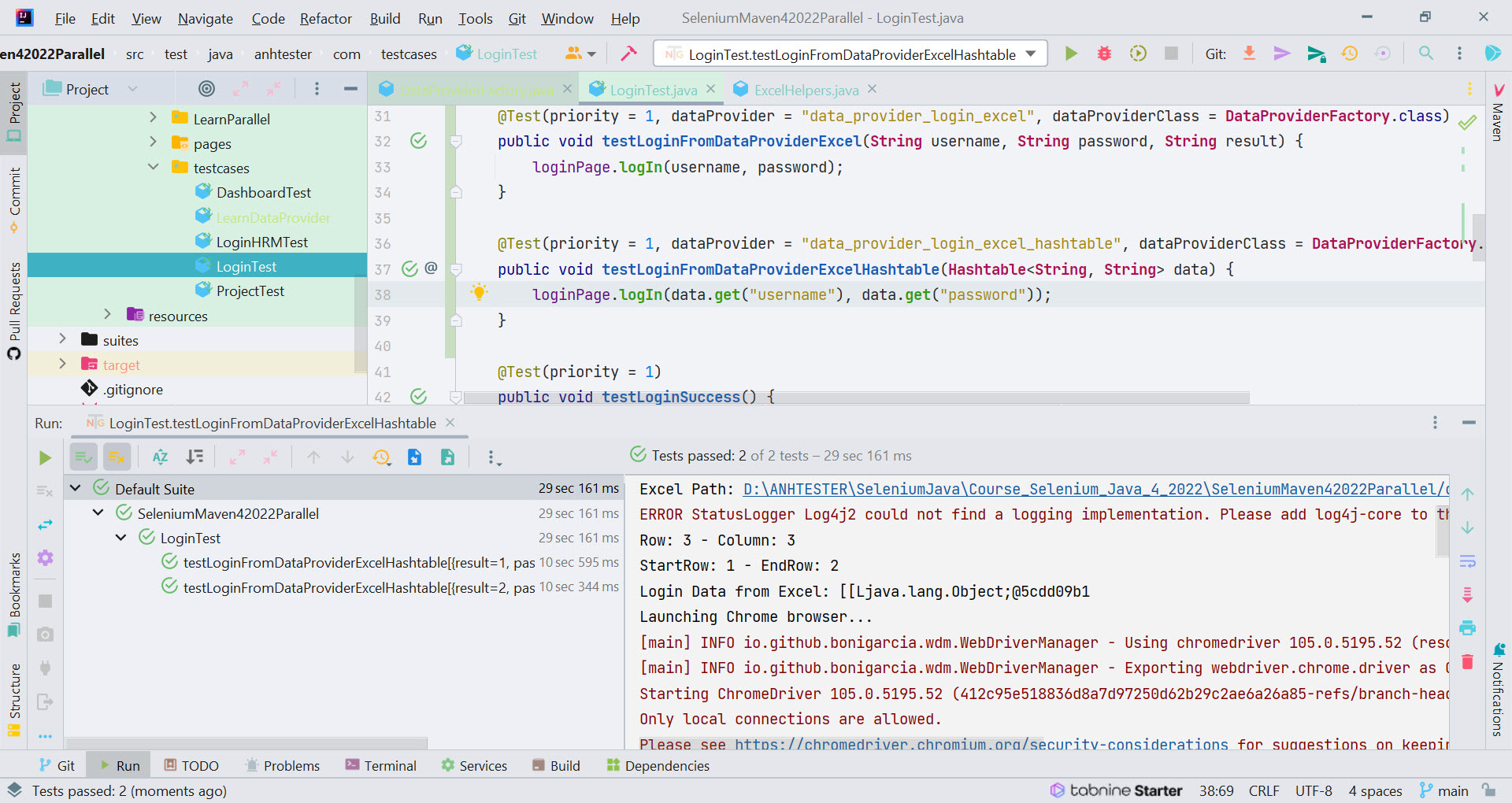The image size is (1512, 803).
Task: Run test from gutter at line 32
Action: 418,141
